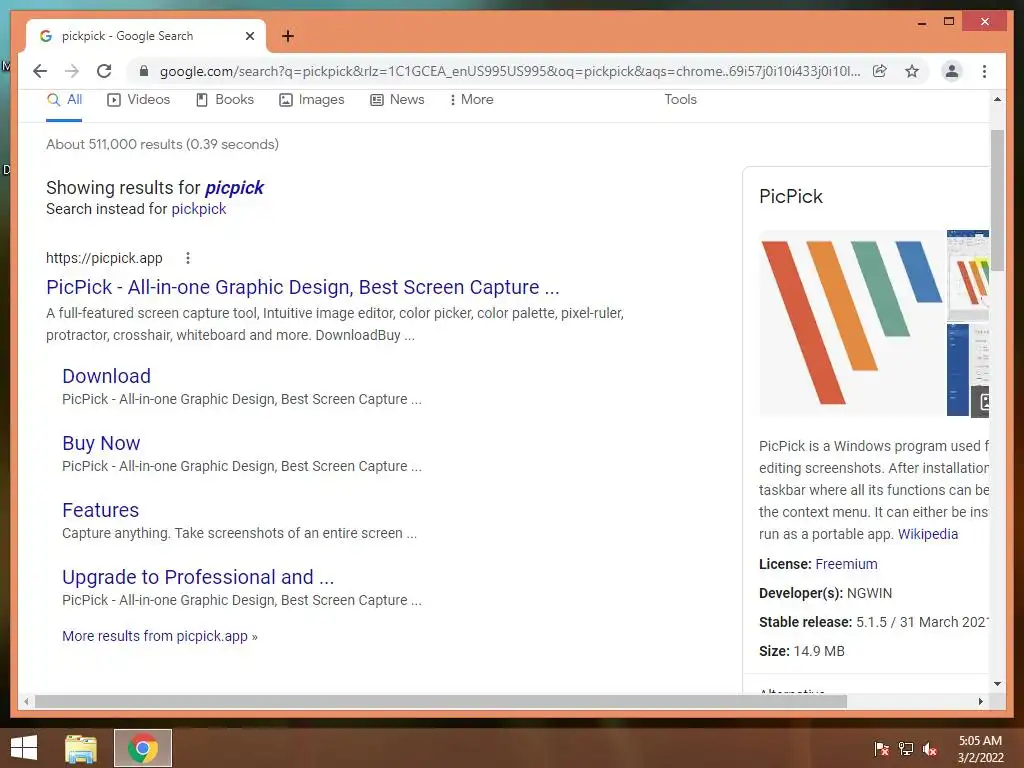The width and height of the screenshot is (1024, 768).
Task: Open three-dot options beside picpick.app result
Action: [x=187, y=258]
